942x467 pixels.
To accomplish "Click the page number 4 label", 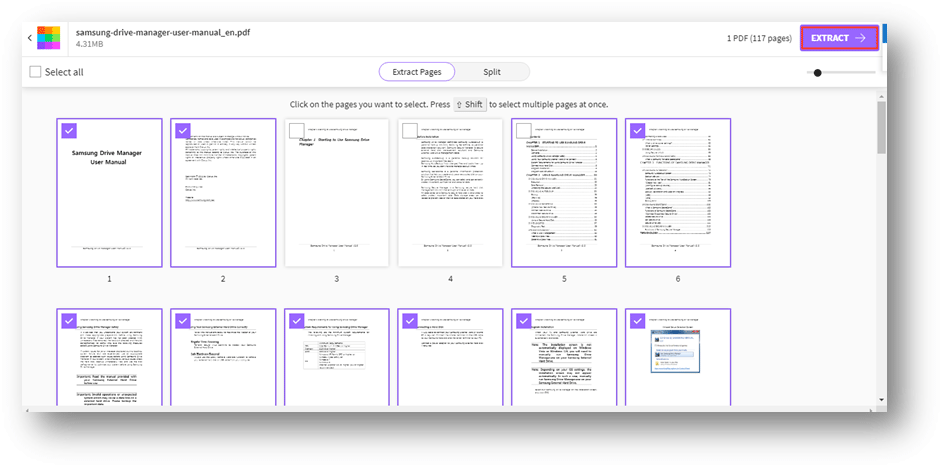I will (x=450, y=279).
